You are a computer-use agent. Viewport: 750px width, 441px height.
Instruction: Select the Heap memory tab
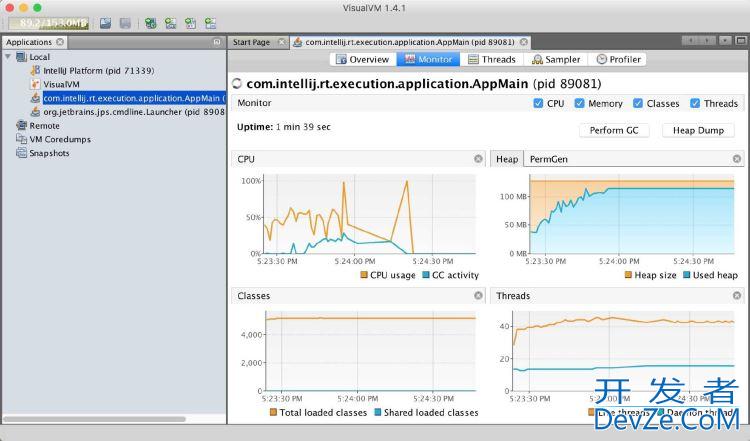click(x=507, y=159)
